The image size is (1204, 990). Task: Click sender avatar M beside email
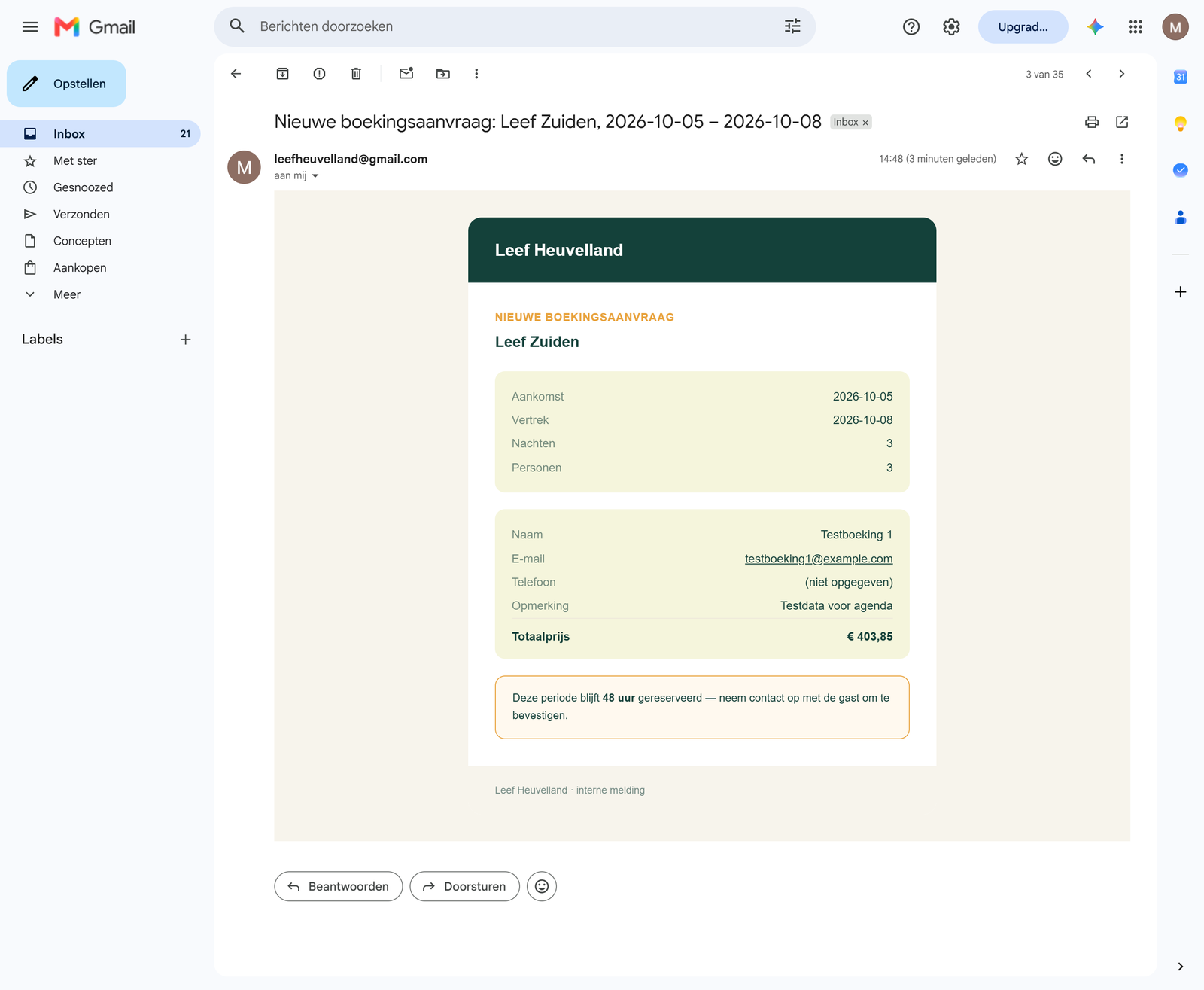tap(244, 167)
